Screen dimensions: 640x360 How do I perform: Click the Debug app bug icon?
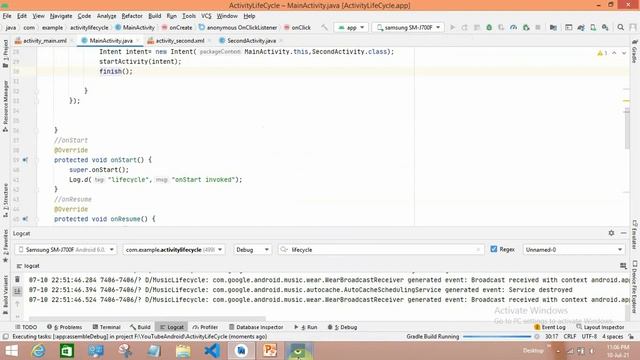tap(489, 27)
